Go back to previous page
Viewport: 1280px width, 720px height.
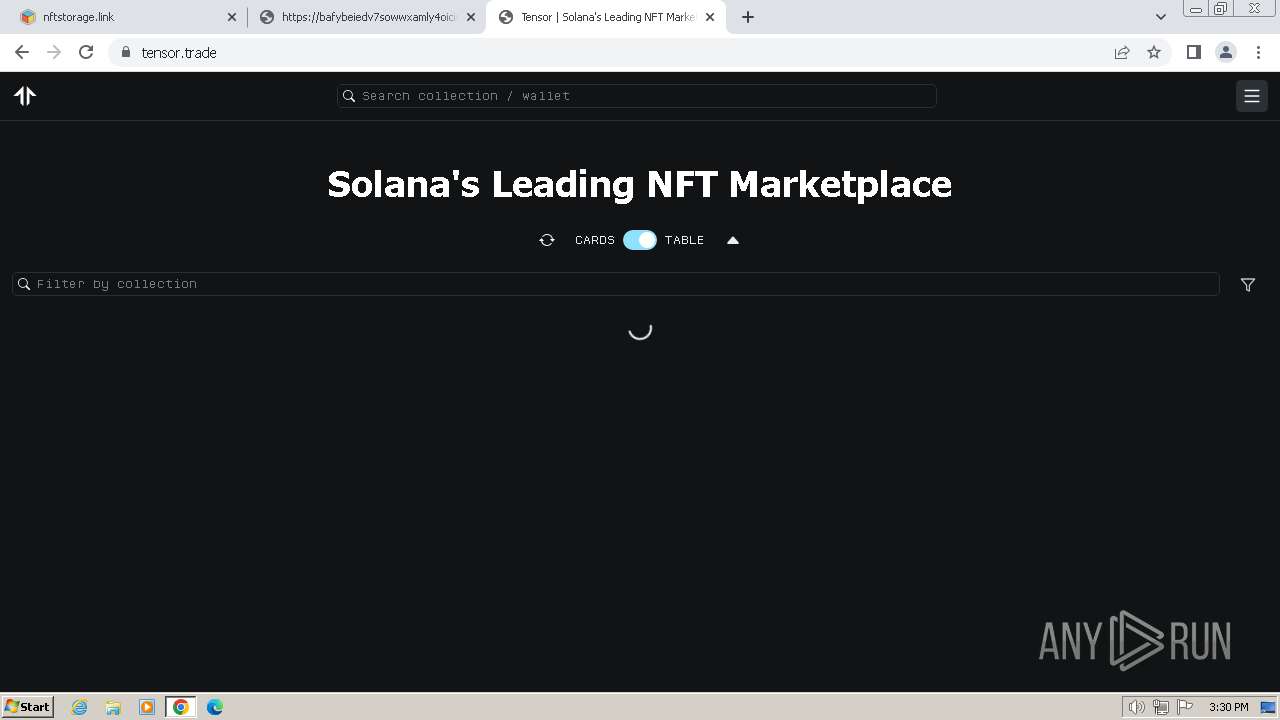tap(22, 52)
